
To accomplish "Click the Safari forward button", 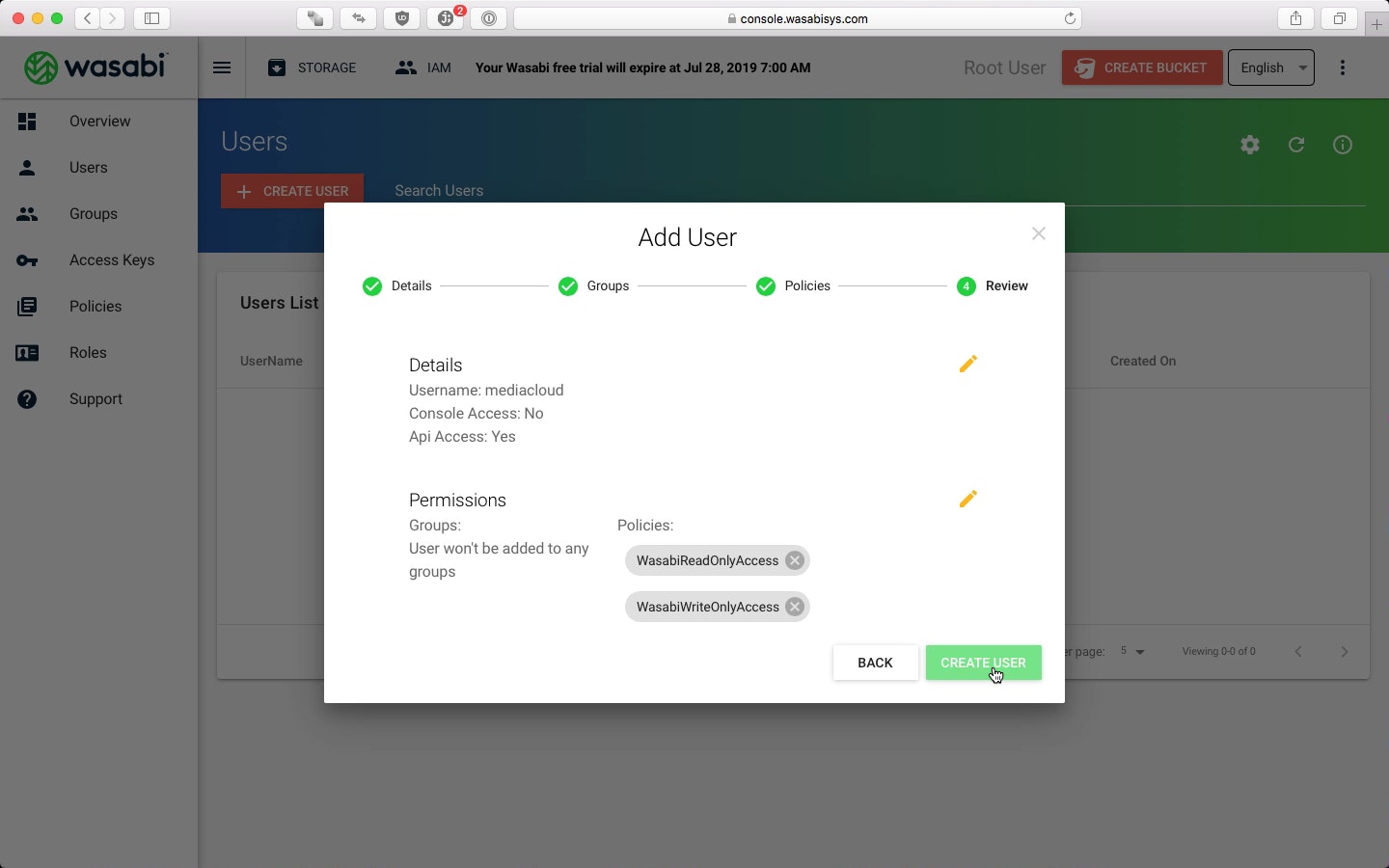I will (x=113, y=18).
